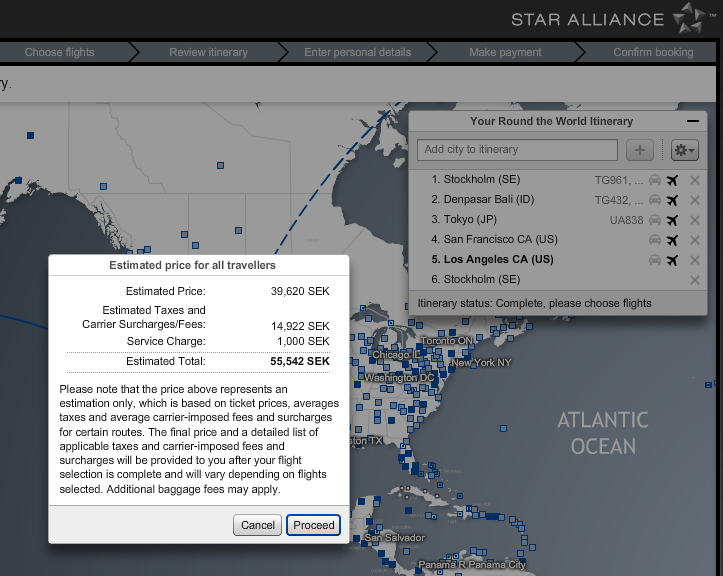Go to the Choose flights step
This screenshot has height=576, width=723.
coord(60,52)
